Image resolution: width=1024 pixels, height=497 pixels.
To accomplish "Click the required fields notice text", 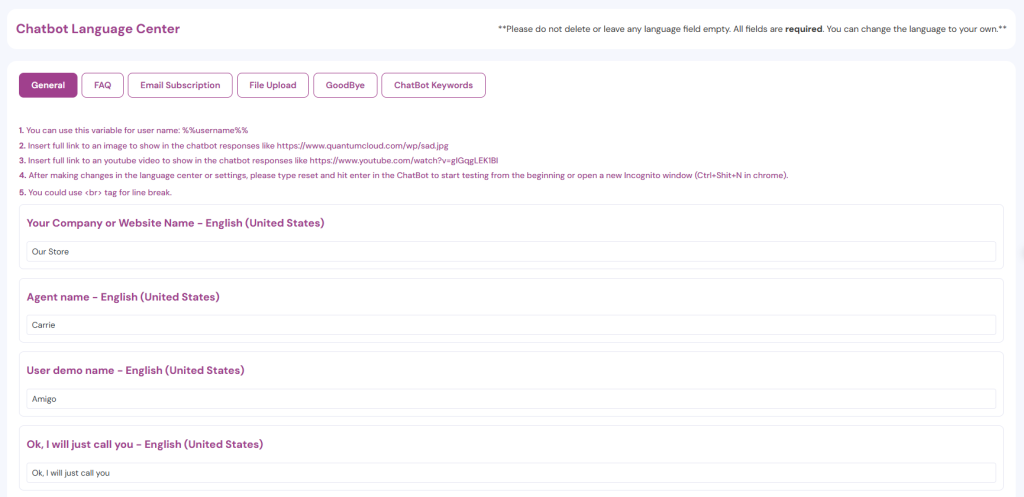I will pyautogui.click(x=751, y=29).
